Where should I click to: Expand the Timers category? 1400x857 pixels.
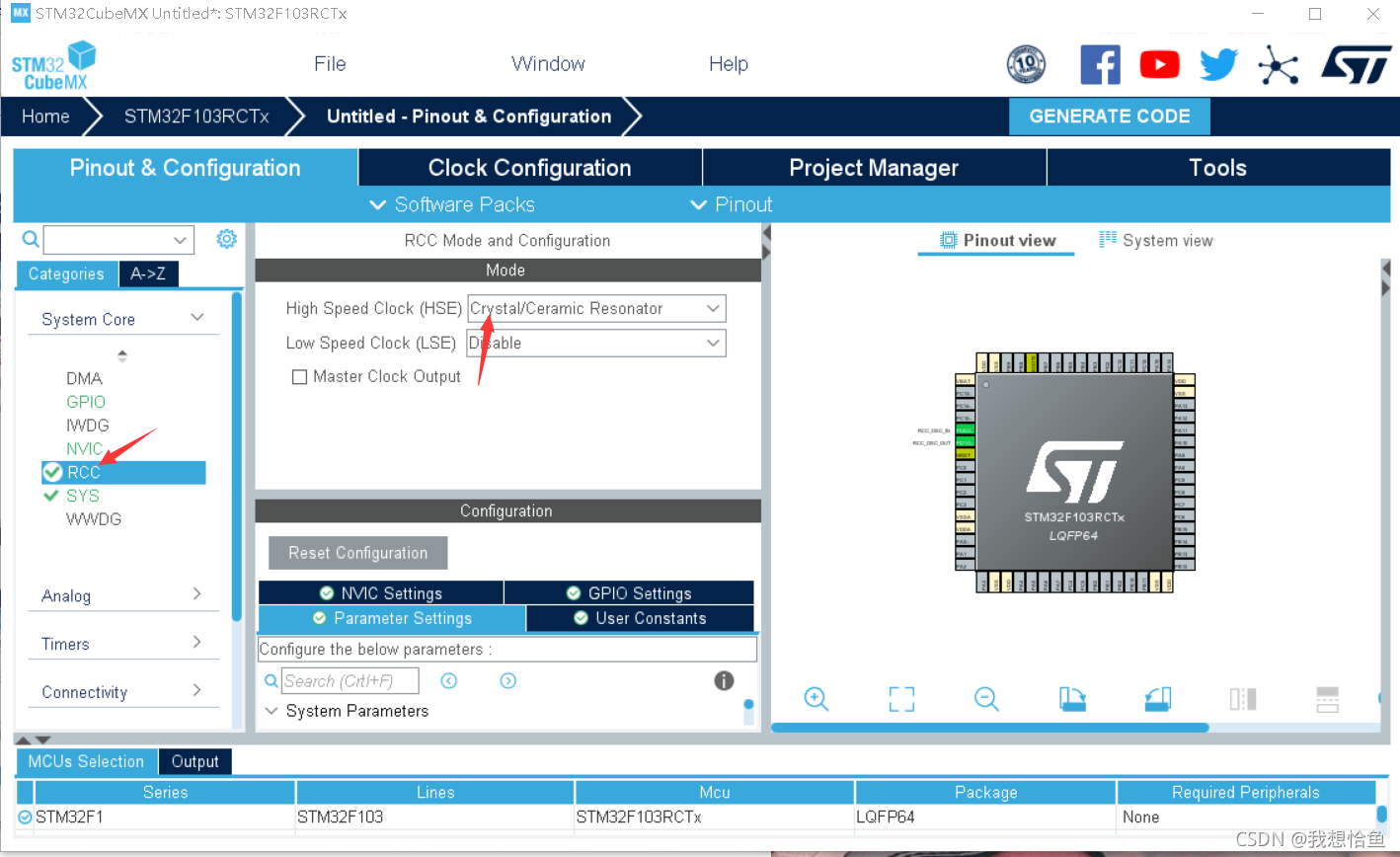(x=196, y=642)
